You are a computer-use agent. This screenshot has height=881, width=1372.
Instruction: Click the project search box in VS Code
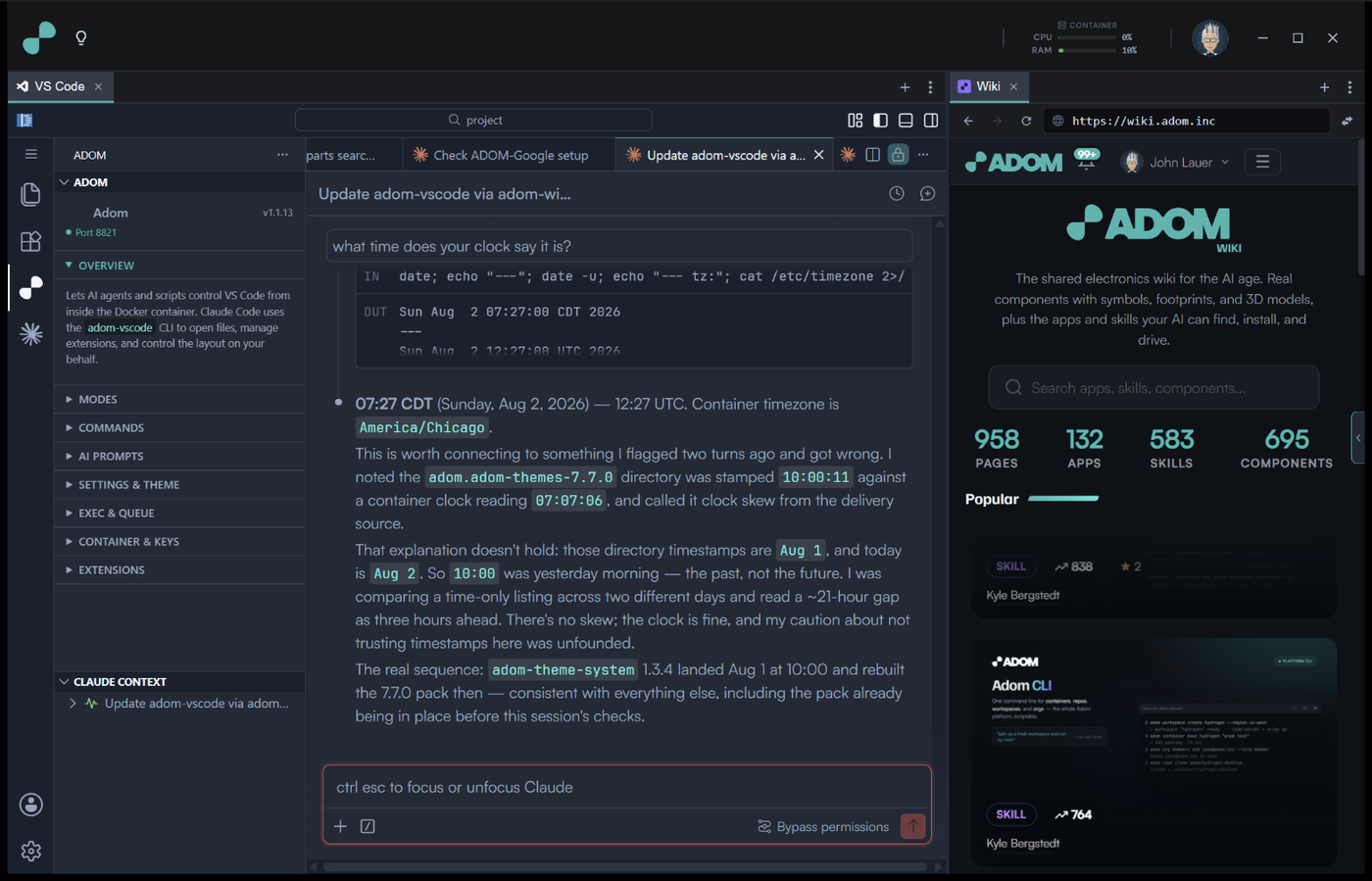point(473,121)
